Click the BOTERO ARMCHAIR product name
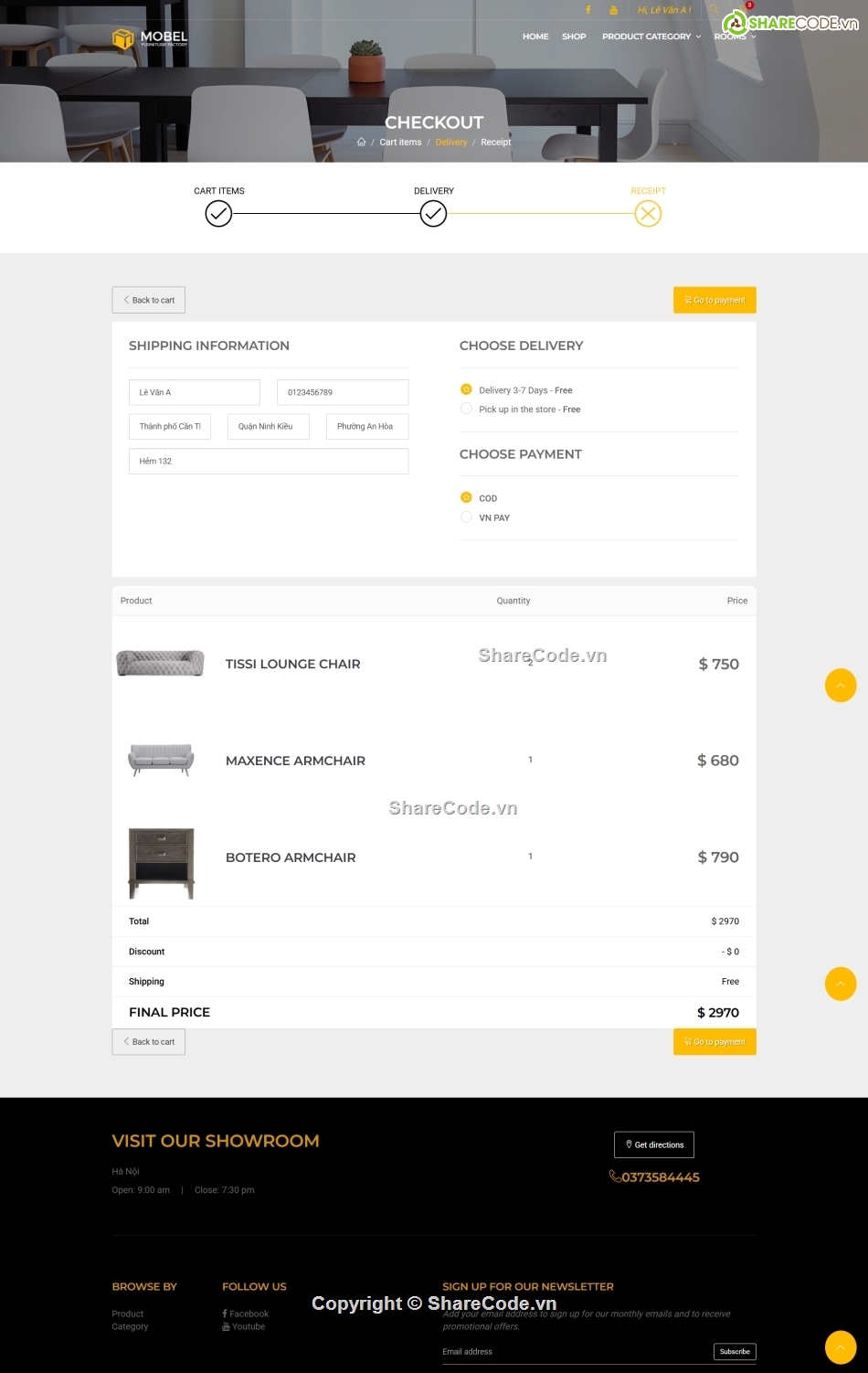Image resolution: width=868 pixels, height=1373 pixels. tap(291, 857)
